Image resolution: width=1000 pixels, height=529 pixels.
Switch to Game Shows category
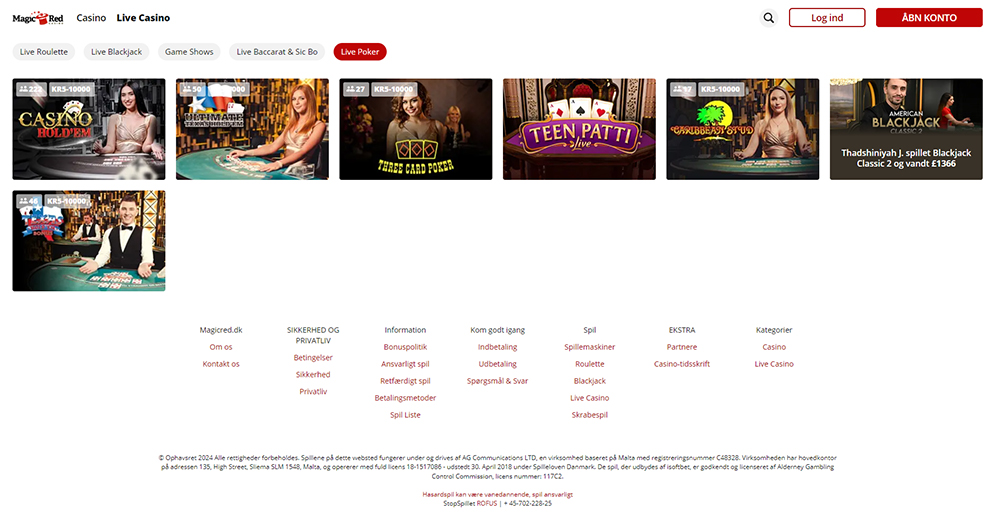pyautogui.click(x=189, y=52)
